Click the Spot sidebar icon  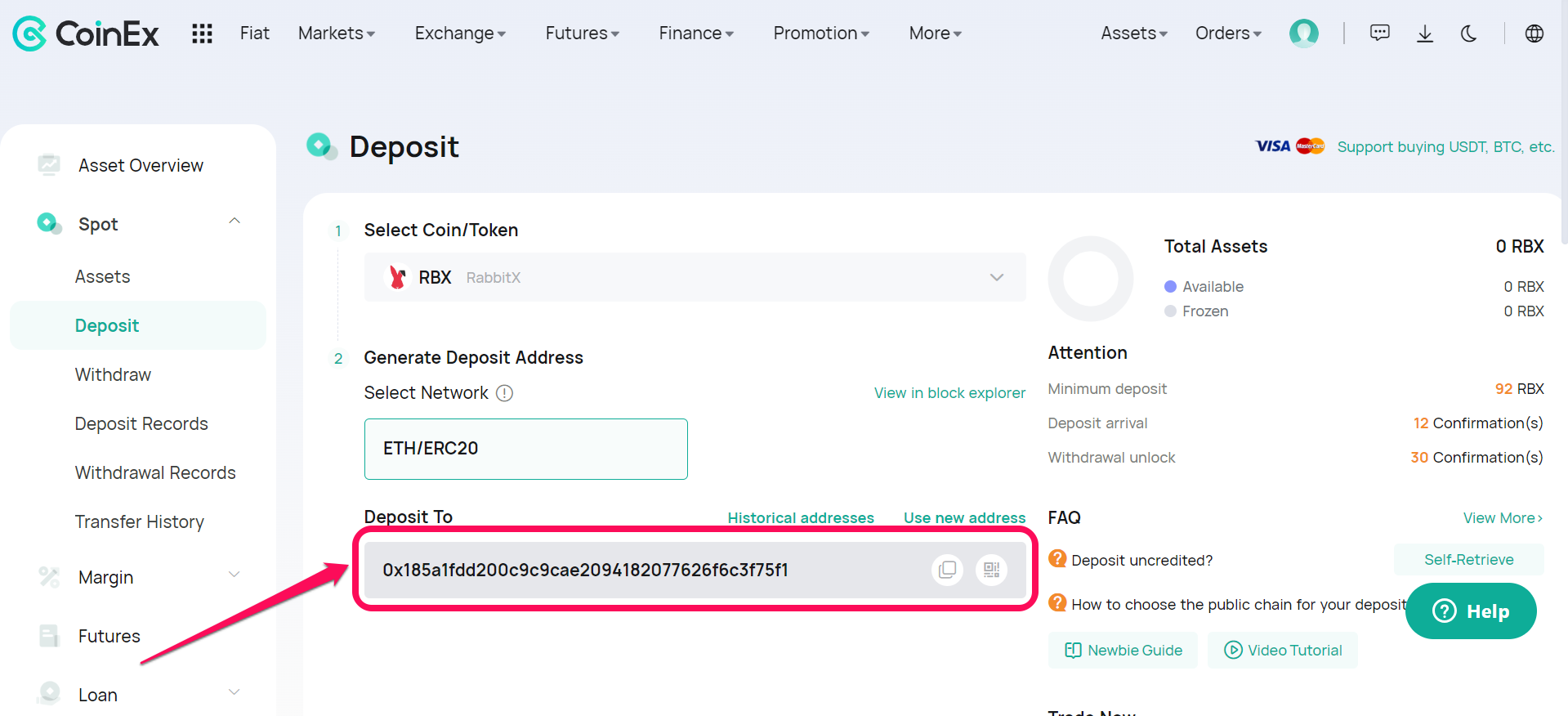click(x=49, y=223)
